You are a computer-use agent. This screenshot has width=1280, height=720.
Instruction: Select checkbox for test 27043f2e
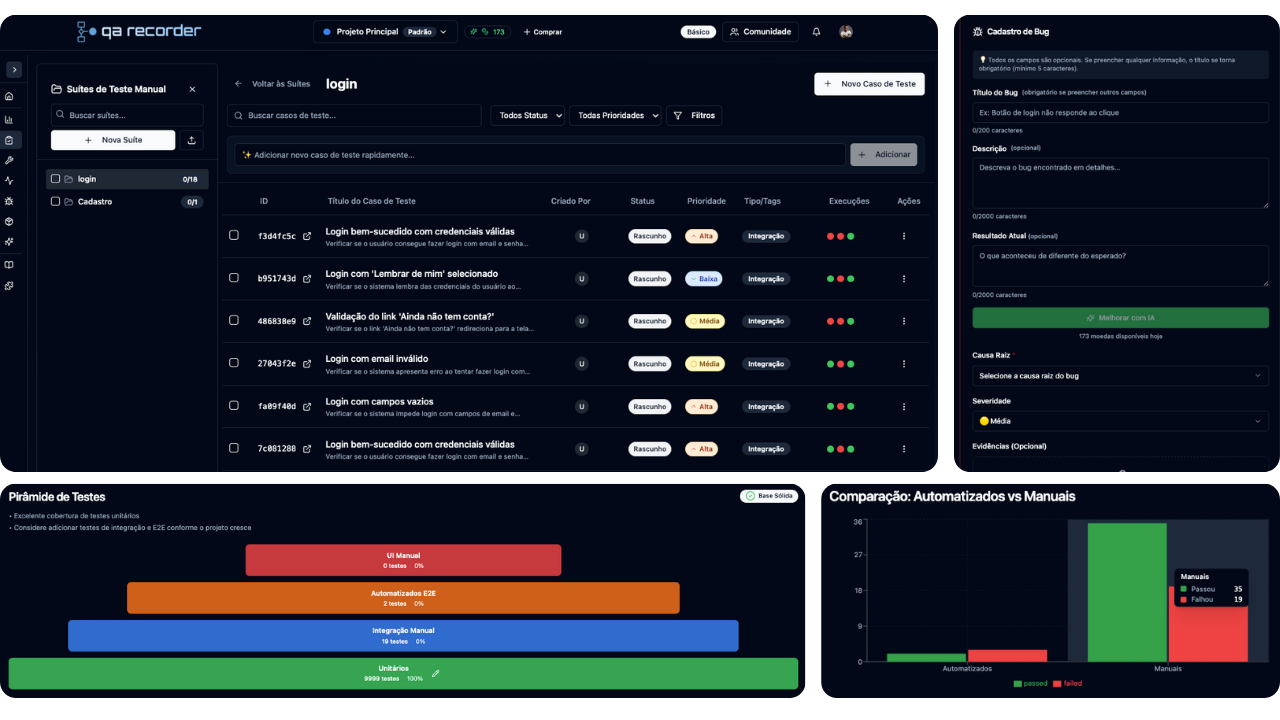pyautogui.click(x=234, y=362)
